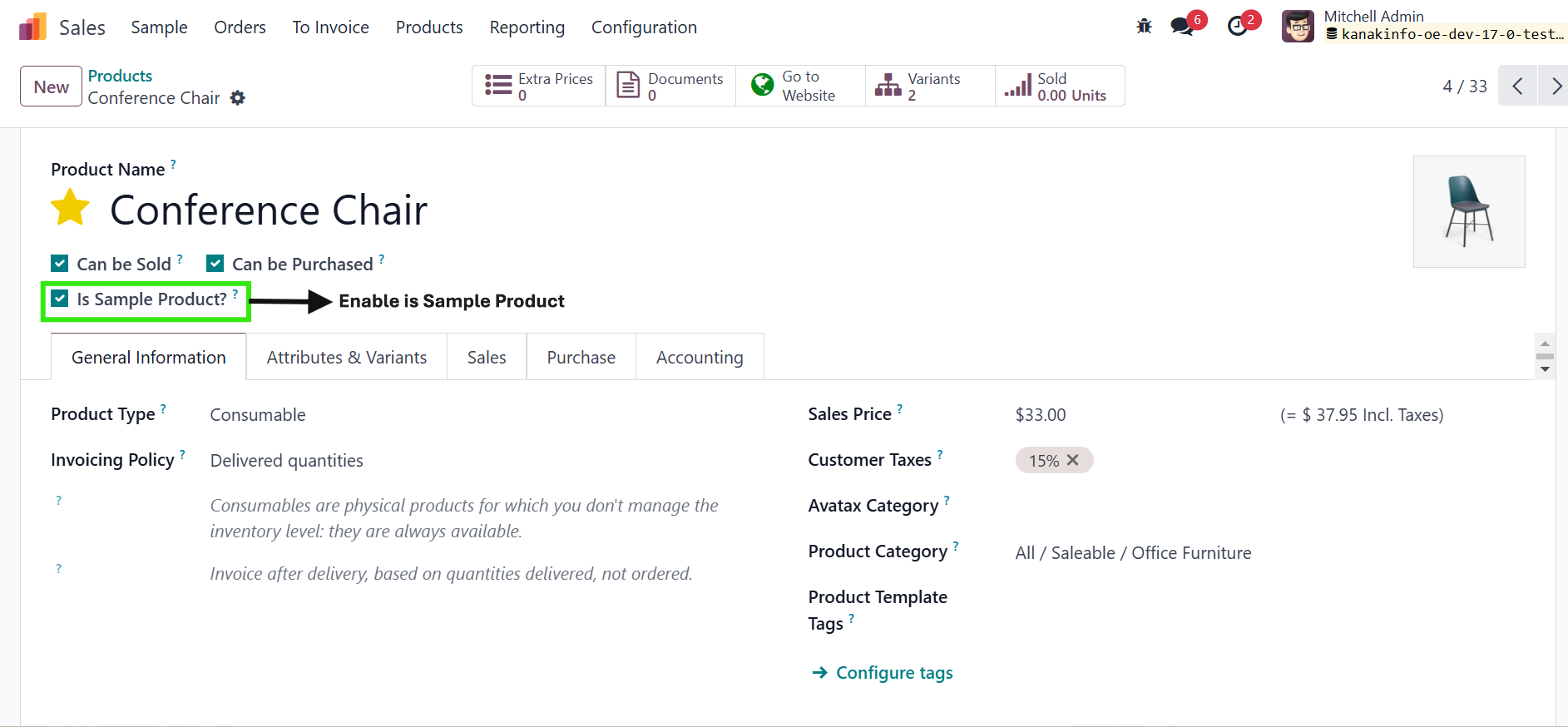Image resolution: width=1568 pixels, height=727 pixels.
Task: Show help tooltip for Product Name
Action: [173, 164]
